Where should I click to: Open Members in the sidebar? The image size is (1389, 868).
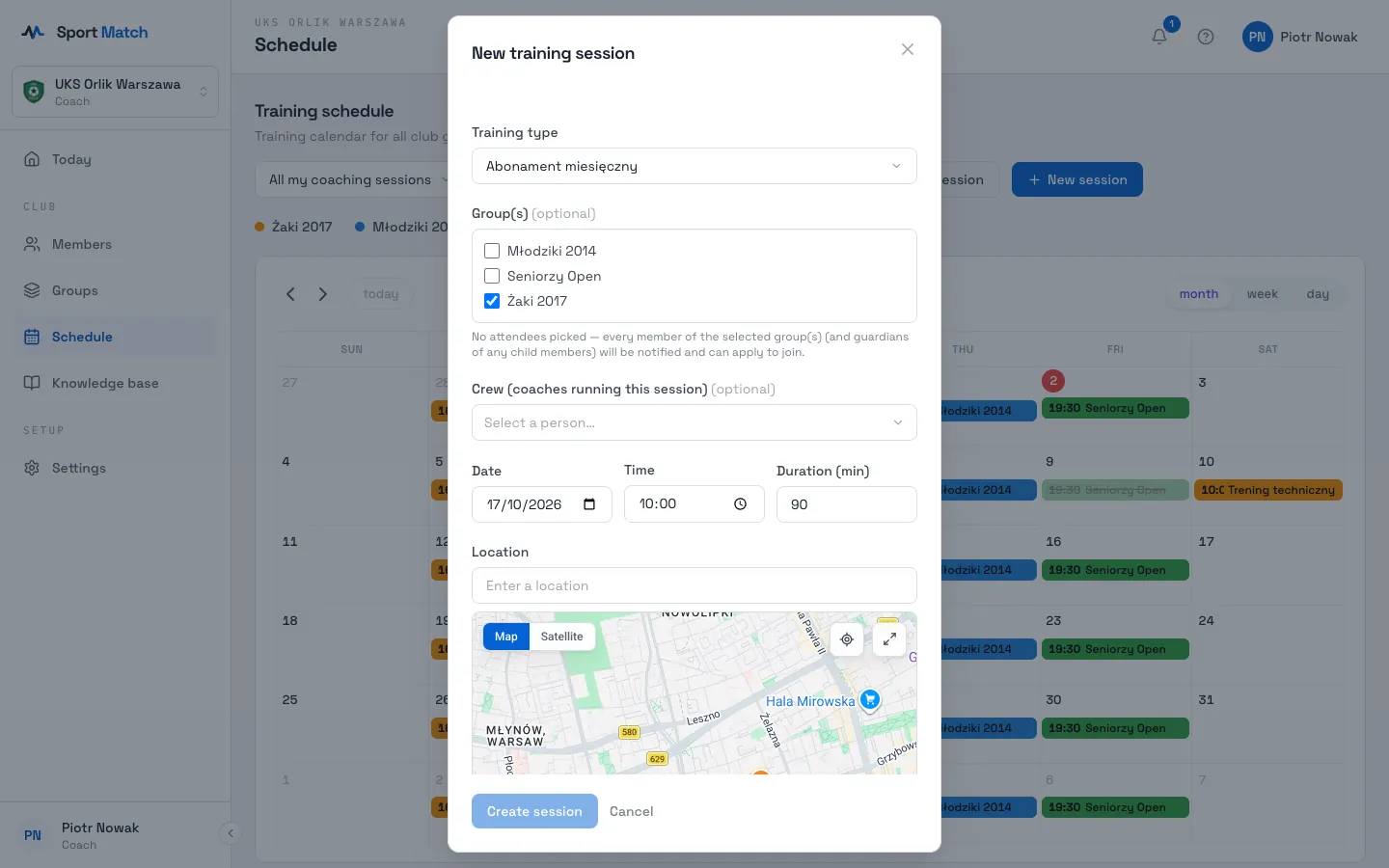click(116, 244)
